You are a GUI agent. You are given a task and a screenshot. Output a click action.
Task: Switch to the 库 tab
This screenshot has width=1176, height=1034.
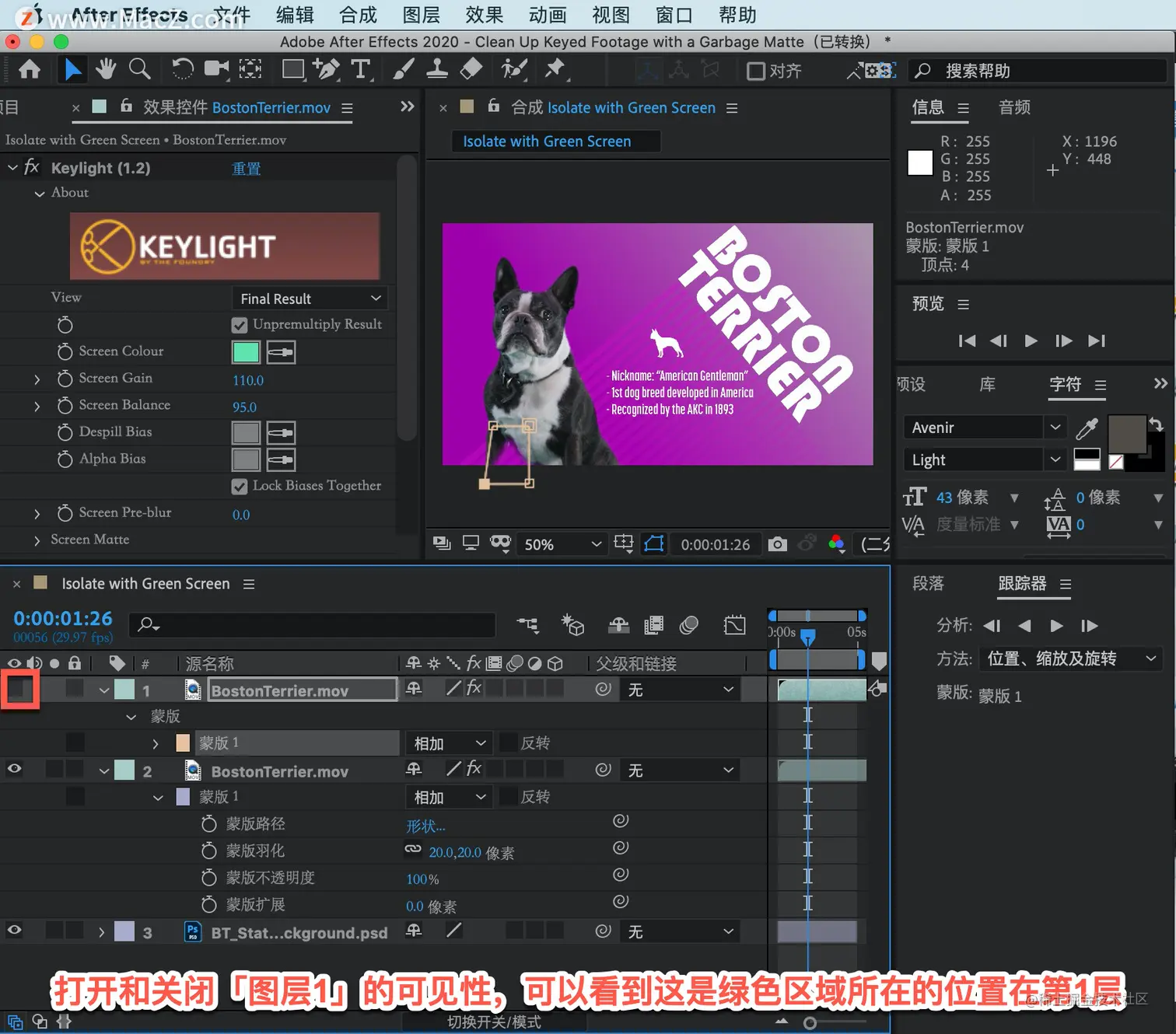coord(988,384)
